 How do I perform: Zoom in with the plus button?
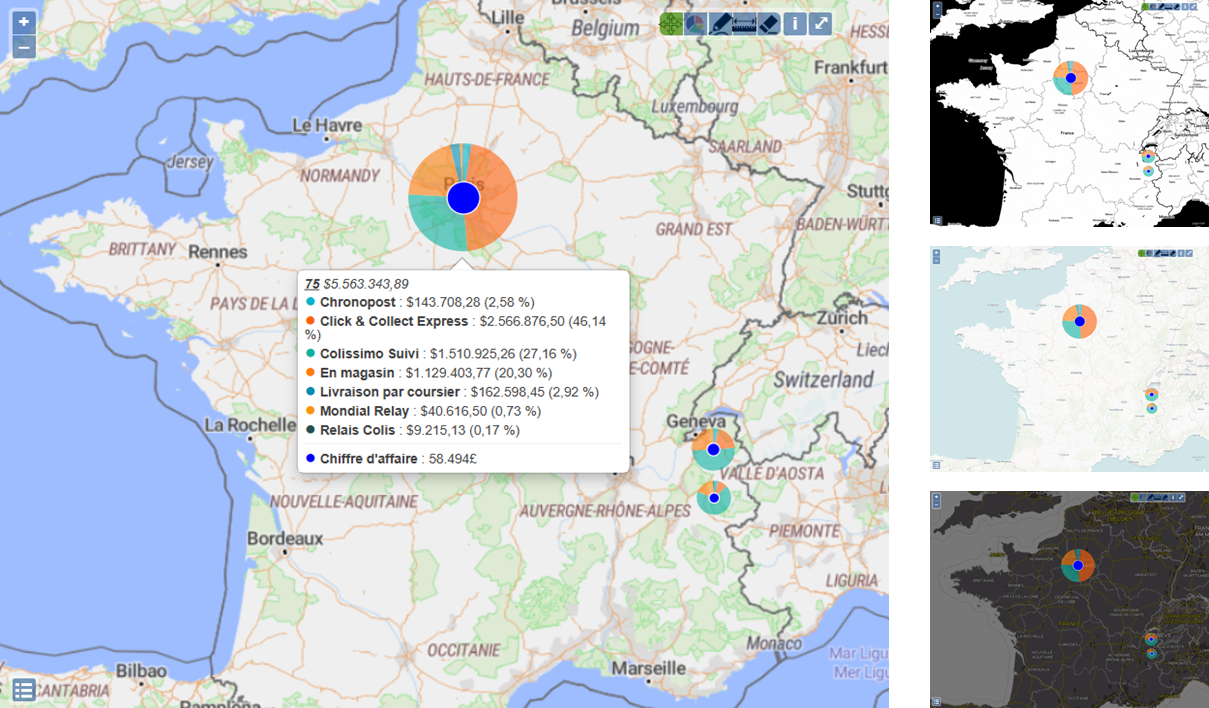coord(24,22)
